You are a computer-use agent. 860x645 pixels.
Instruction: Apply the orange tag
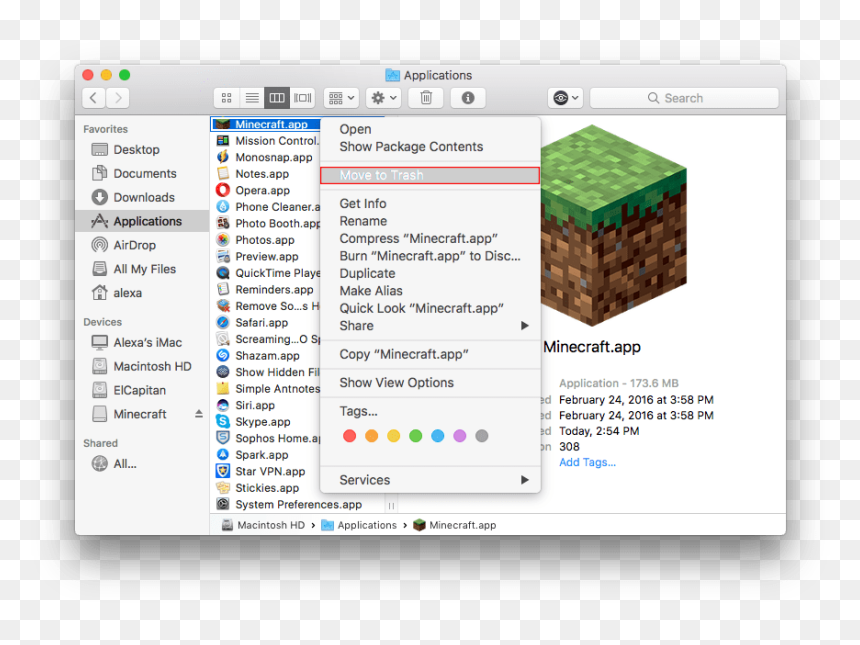371,436
